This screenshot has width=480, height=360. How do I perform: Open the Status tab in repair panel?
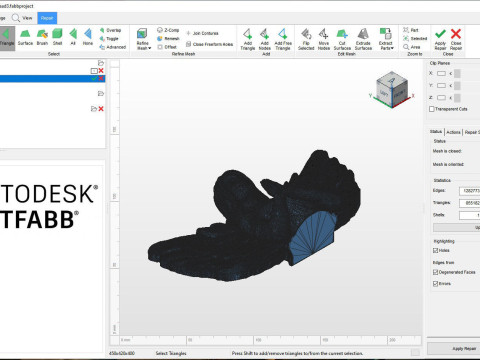(x=436, y=132)
